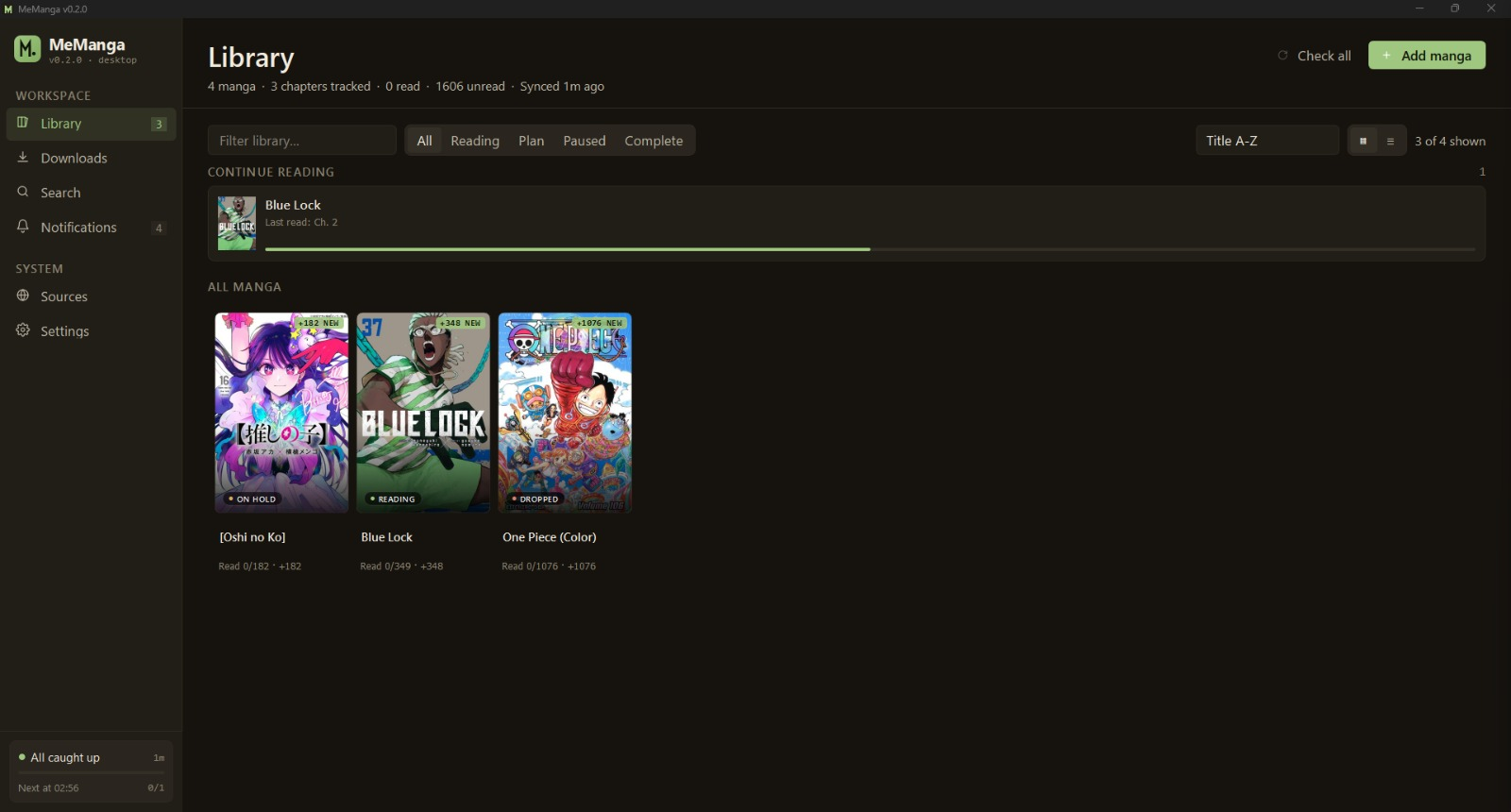Click the Downloads arrow icon
This screenshot has height=812, width=1511.
pos(23,158)
